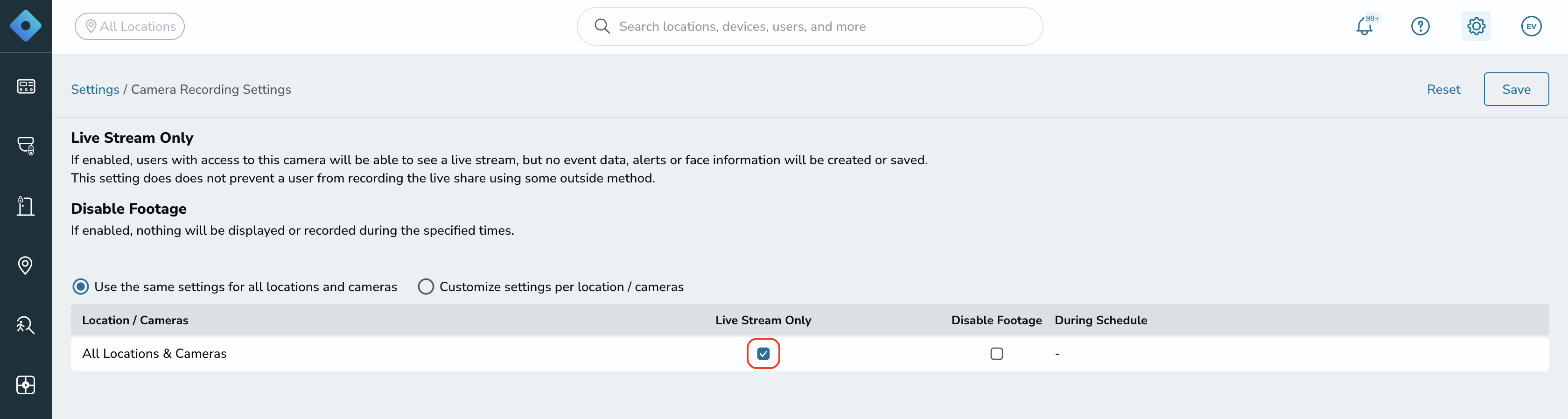Open the cameras icon in the sidebar
This screenshot has width=1568, height=419.
pyautogui.click(x=26, y=146)
